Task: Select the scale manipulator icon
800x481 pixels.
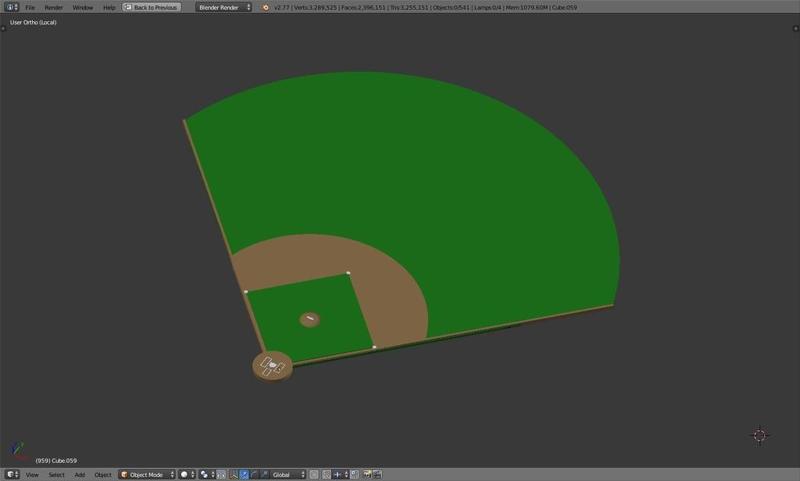Action: (264, 474)
